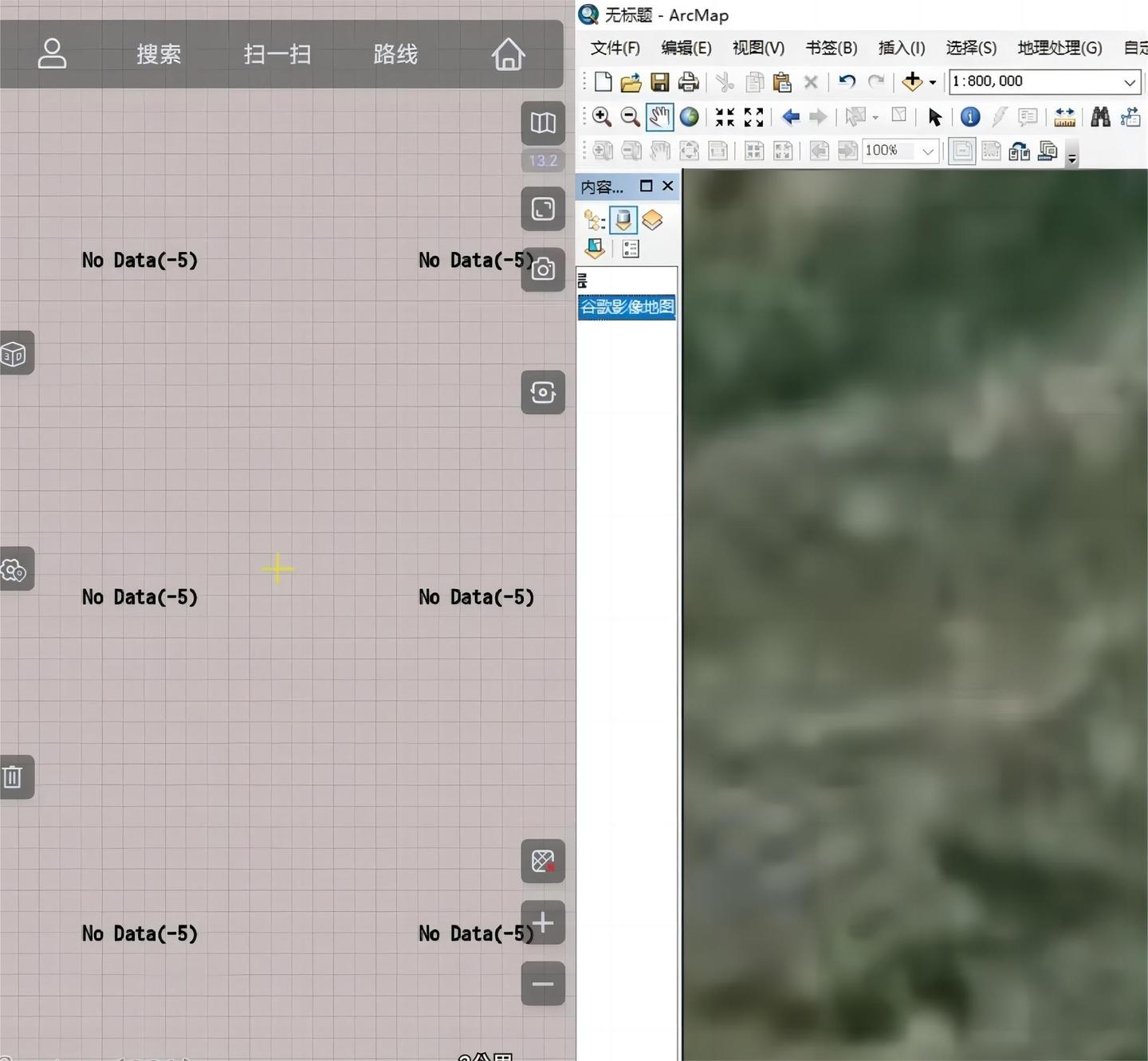
Task: Select the Zoom In tool in ArcMap
Action: 602,117
